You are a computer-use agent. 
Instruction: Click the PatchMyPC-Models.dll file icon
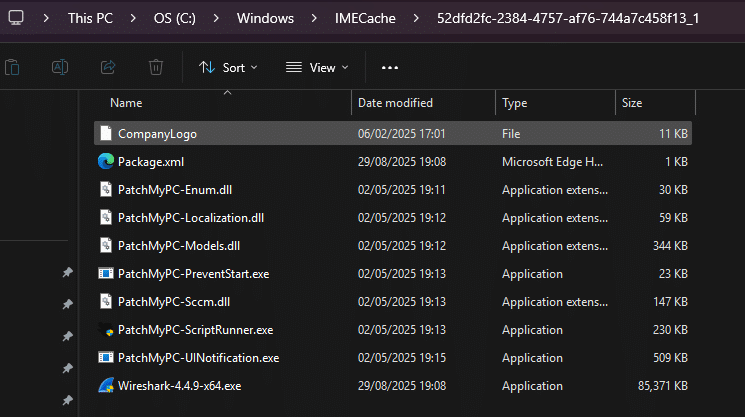106,246
